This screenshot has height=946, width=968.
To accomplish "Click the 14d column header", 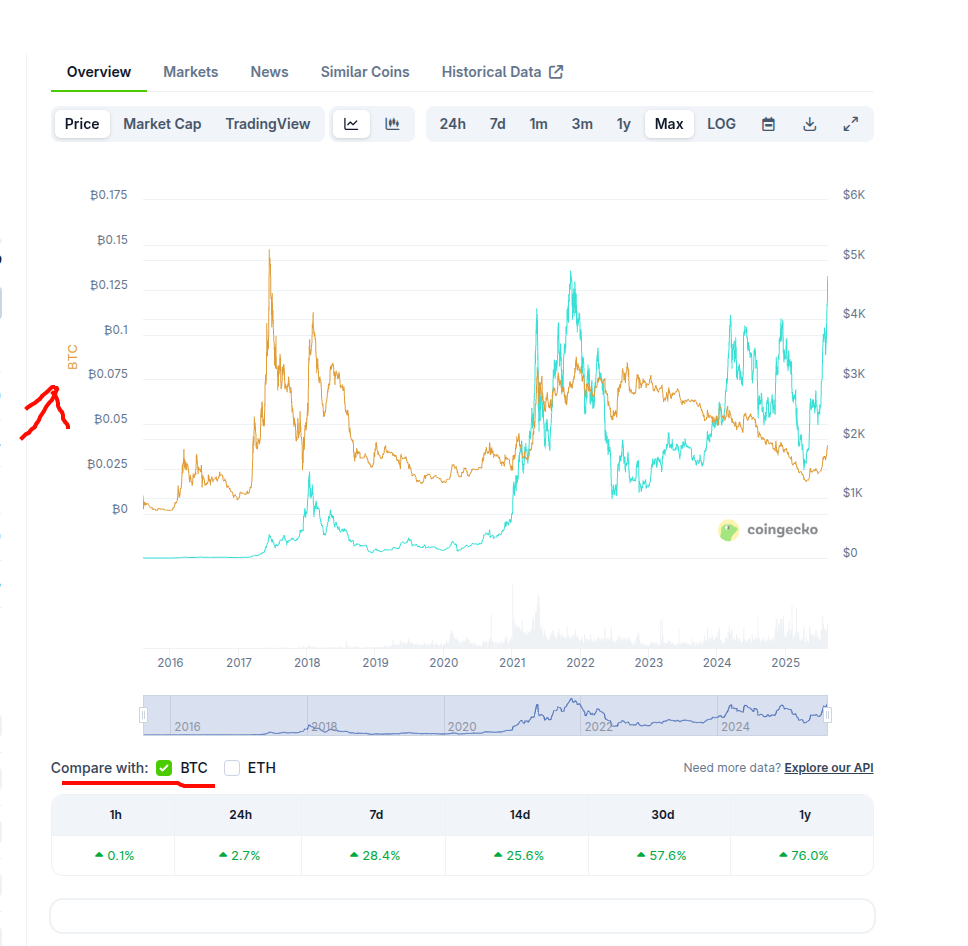I will 520,815.
